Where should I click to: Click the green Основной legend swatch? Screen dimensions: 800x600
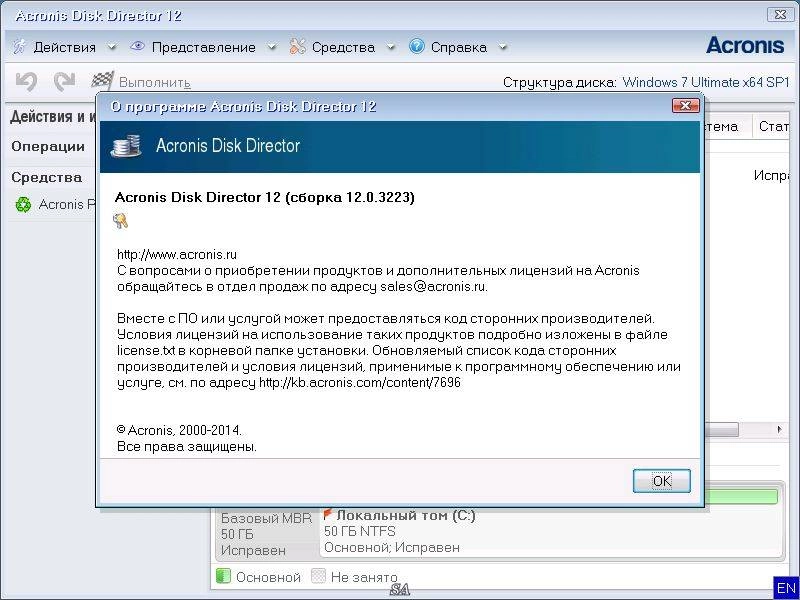pyautogui.click(x=223, y=576)
